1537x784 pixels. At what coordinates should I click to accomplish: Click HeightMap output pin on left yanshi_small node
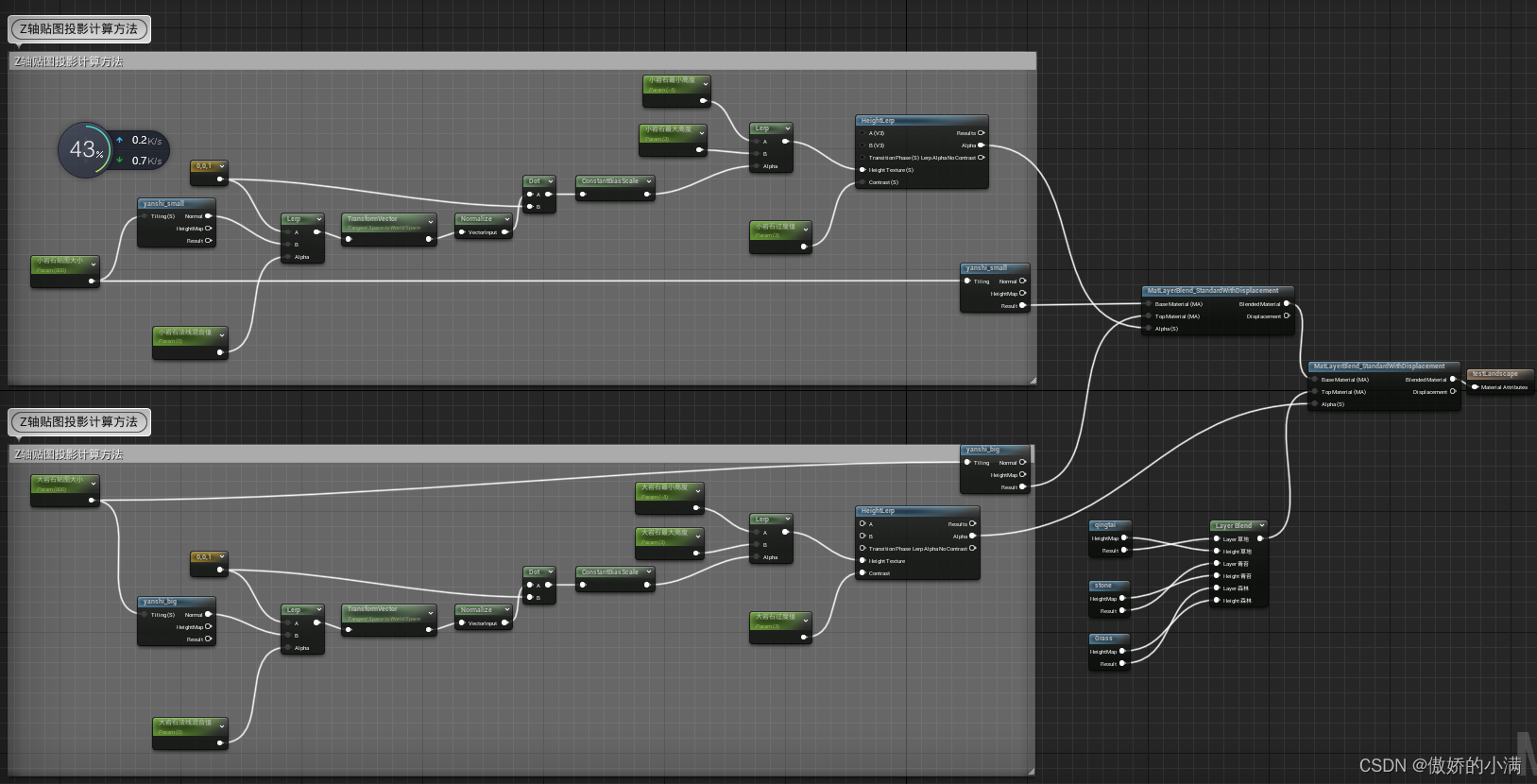209,229
